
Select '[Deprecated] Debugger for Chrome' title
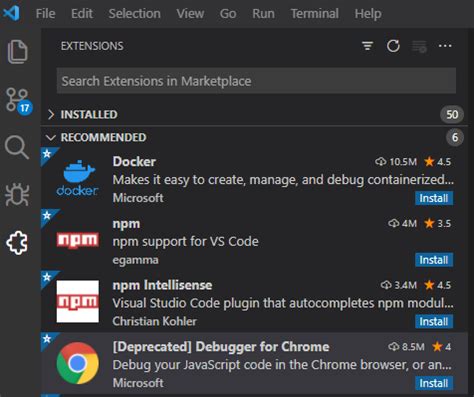coord(221,347)
